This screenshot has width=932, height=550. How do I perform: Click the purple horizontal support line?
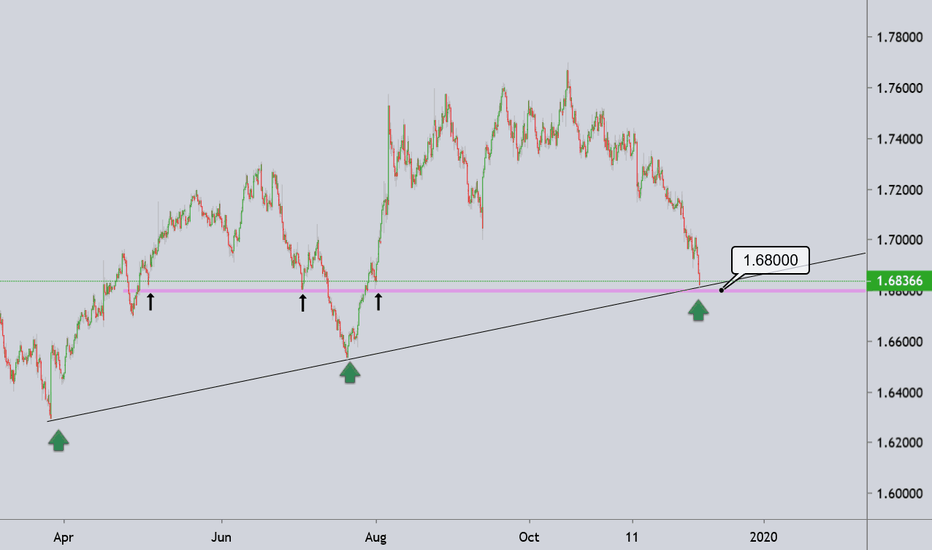point(500,291)
